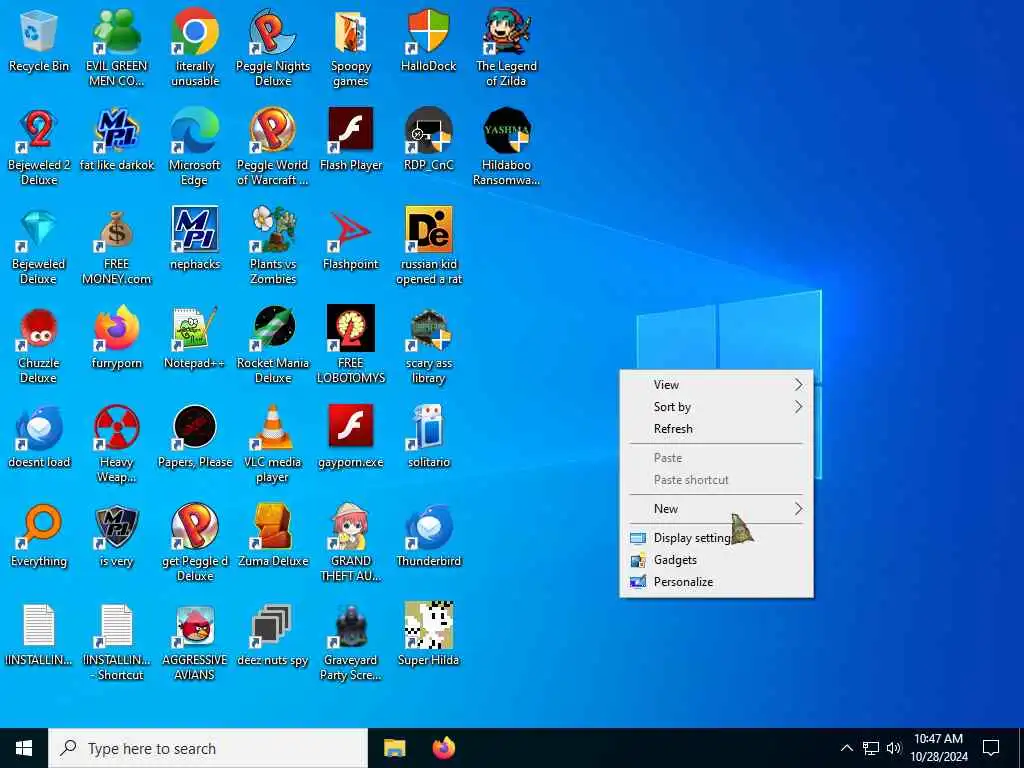Screen dimensions: 1024x768
Task: Select the Super Hilda pixel icon
Action: pos(428,635)
